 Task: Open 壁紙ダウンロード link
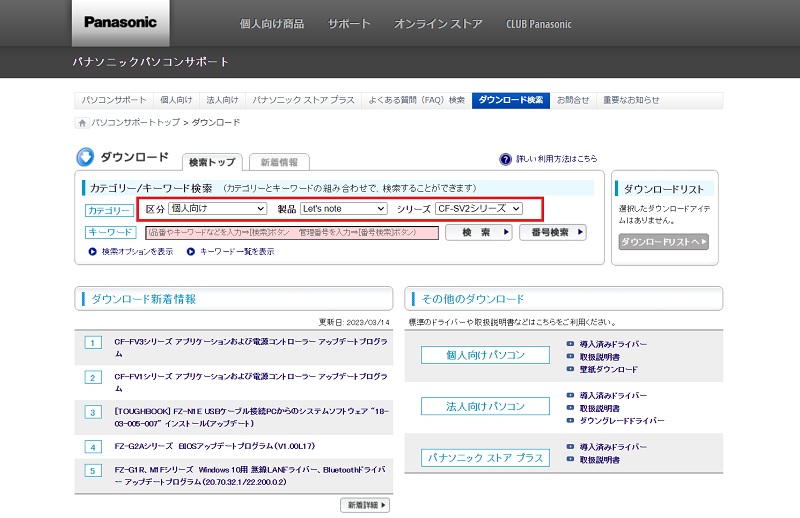point(608,369)
